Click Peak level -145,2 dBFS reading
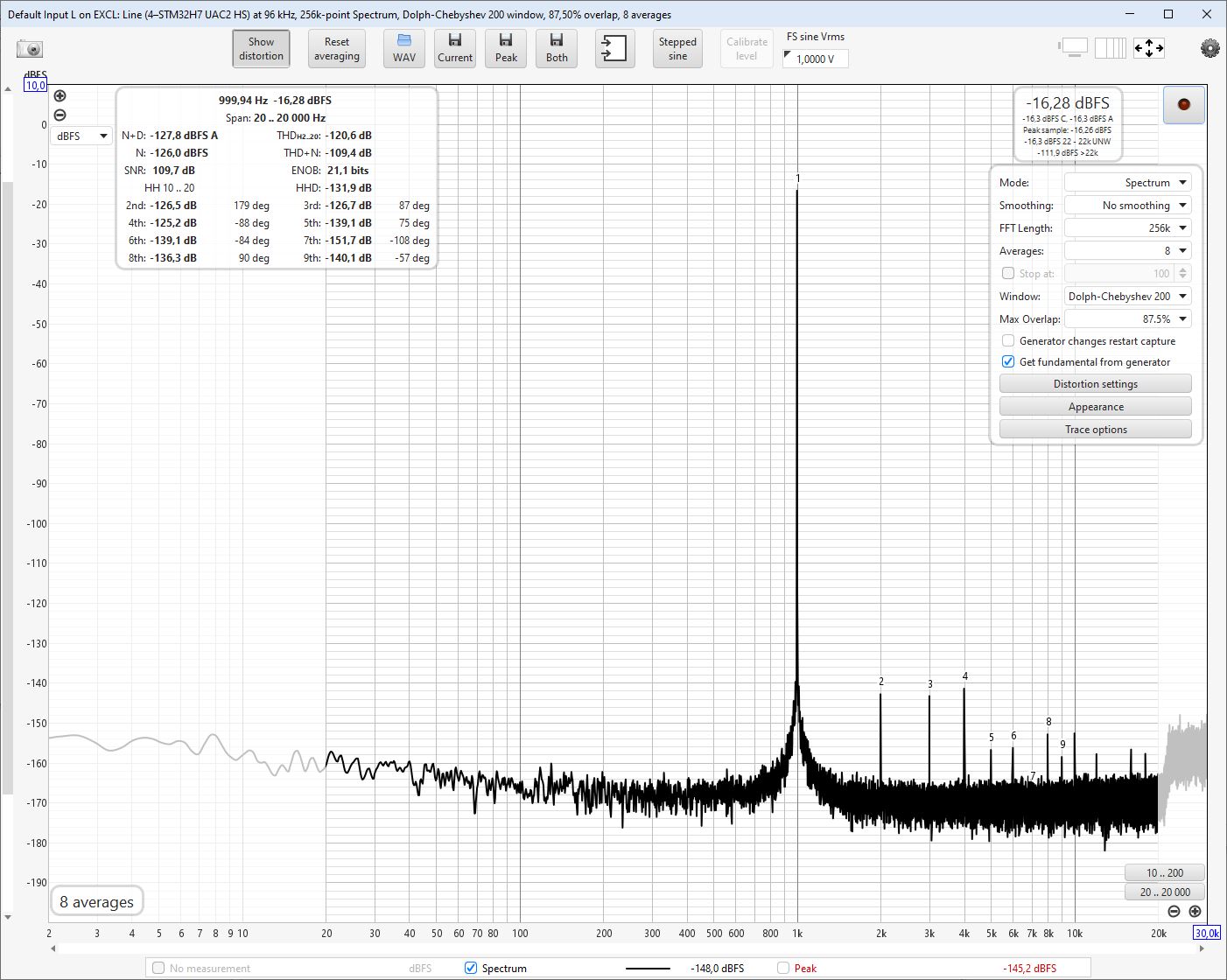1227x980 pixels. coord(1029,969)
